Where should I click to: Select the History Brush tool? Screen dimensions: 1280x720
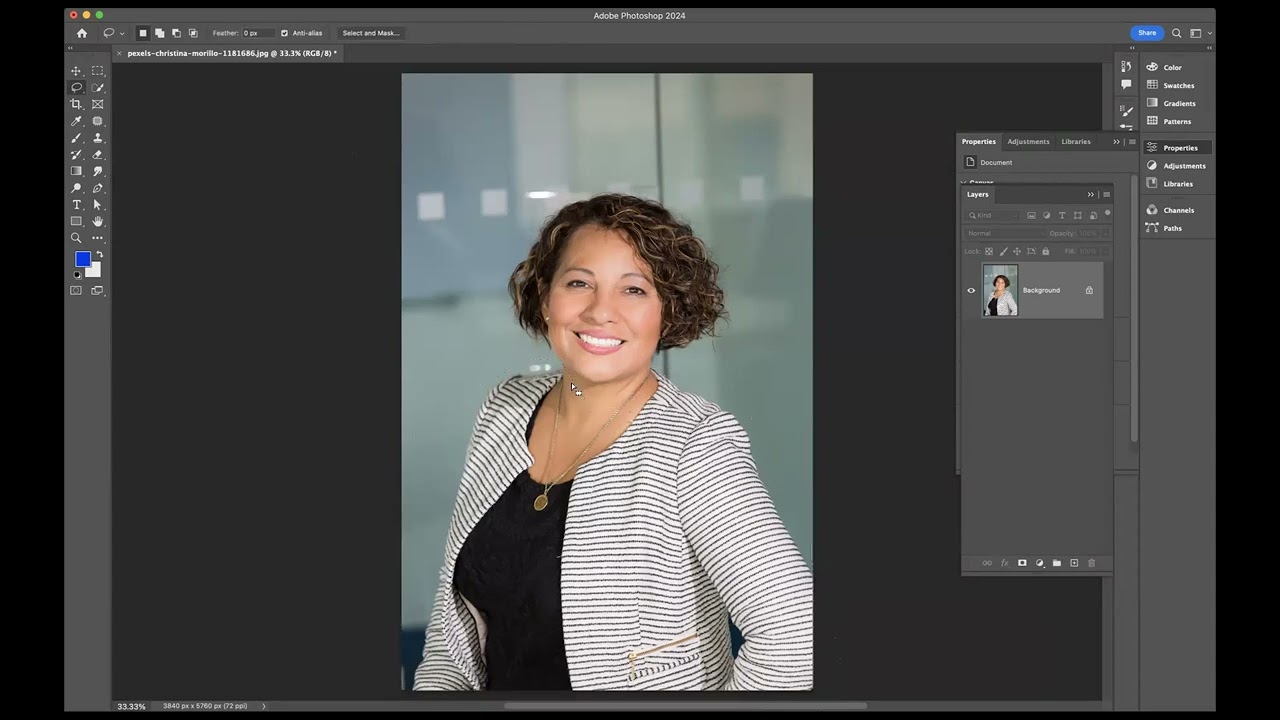coord(76,154)
